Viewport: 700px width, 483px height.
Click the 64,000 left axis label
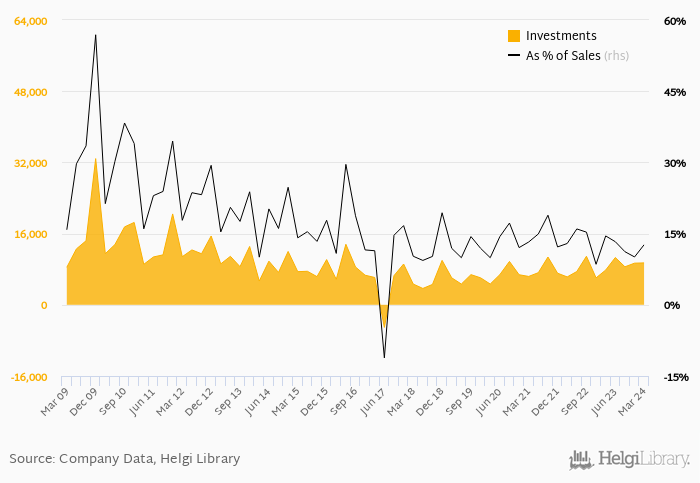[29, 21]
